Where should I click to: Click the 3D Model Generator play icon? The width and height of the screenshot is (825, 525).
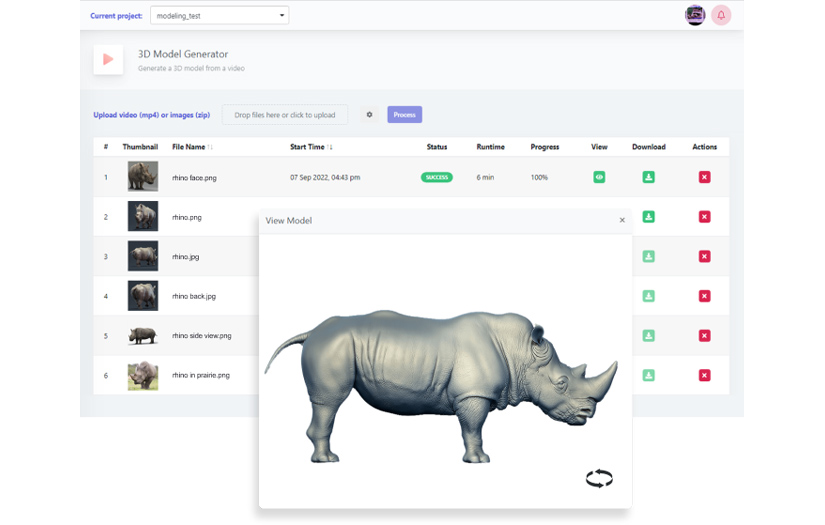(108, 59)
